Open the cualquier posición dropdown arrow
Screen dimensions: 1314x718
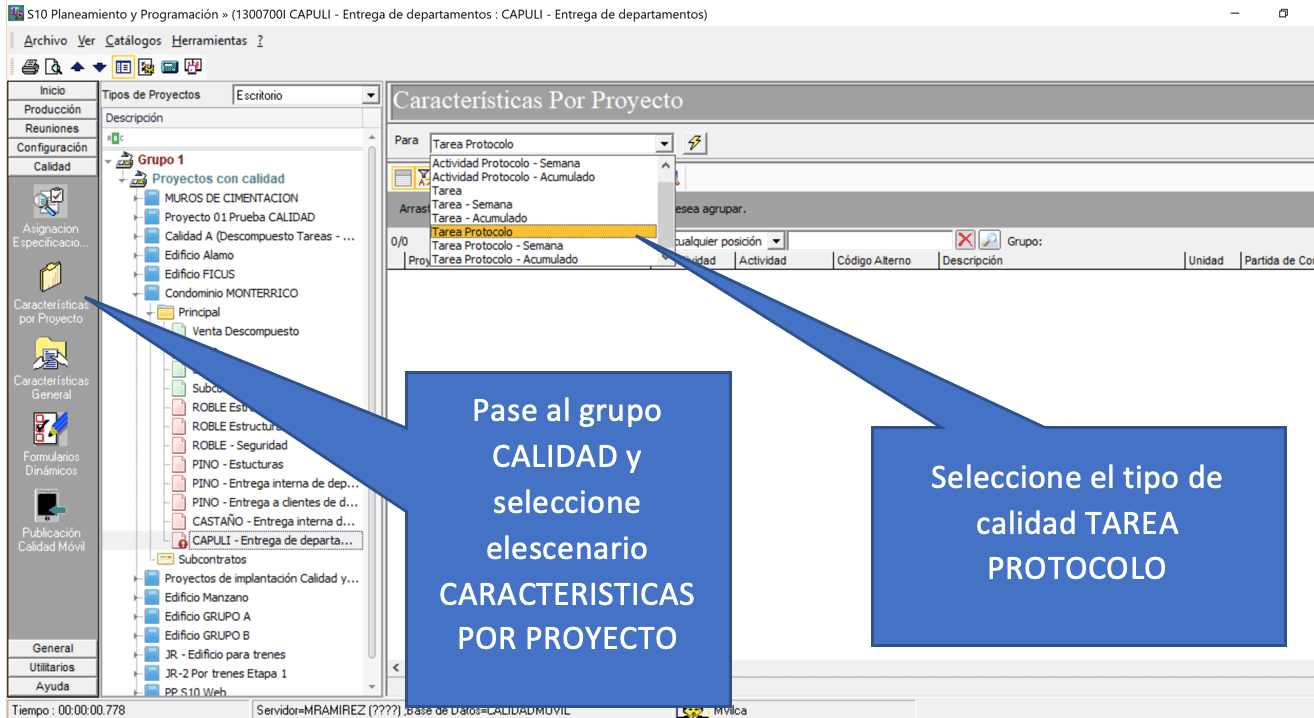click(x=776, y=241)
